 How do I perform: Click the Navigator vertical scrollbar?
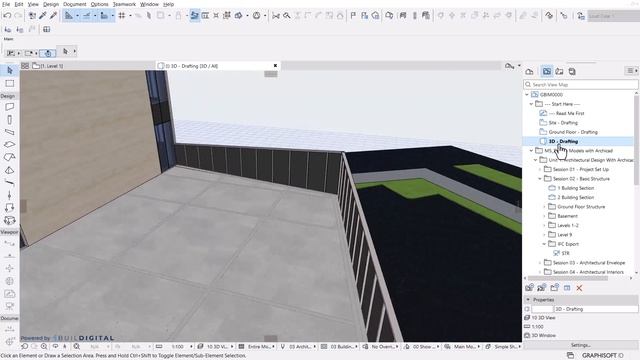(636, 141)
